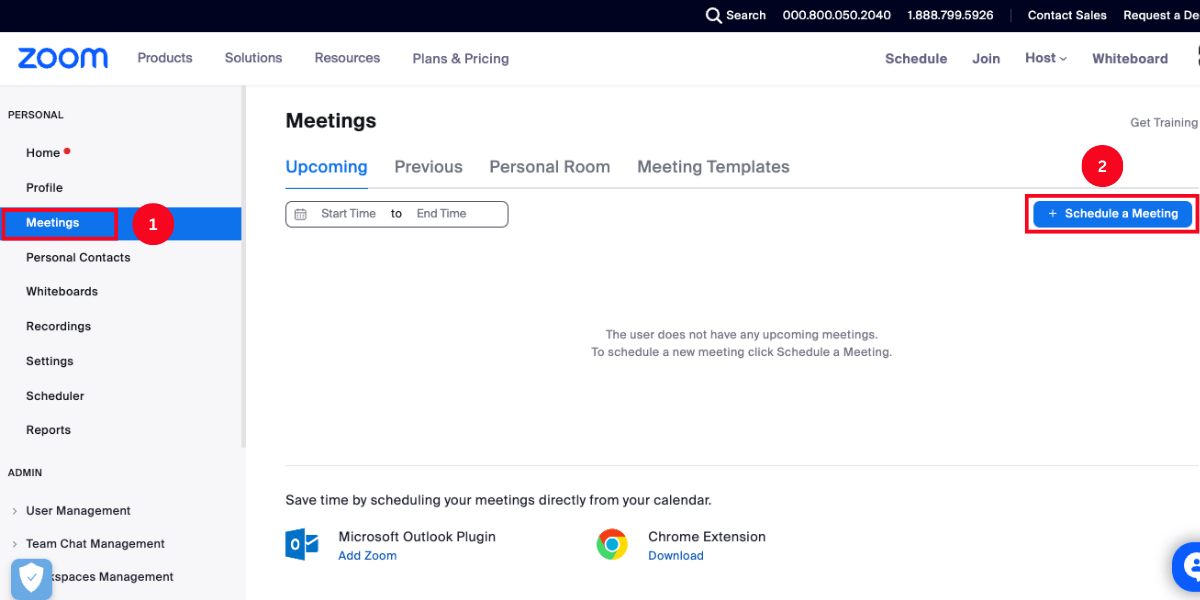Screen dimensions: 1200x600
Task: Click the sidebar vertical scrollbar
Action: coord(244,266)
